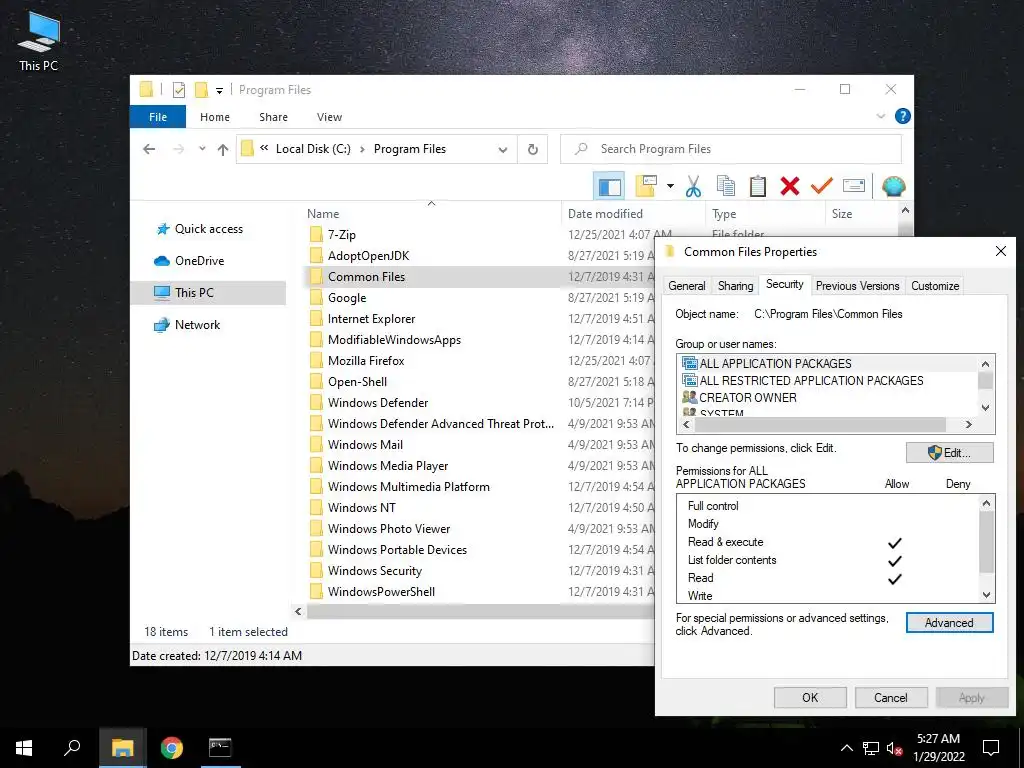Click user names list horizontal scrollbar
Viewport: 1024px width, 768px height.
820,424
